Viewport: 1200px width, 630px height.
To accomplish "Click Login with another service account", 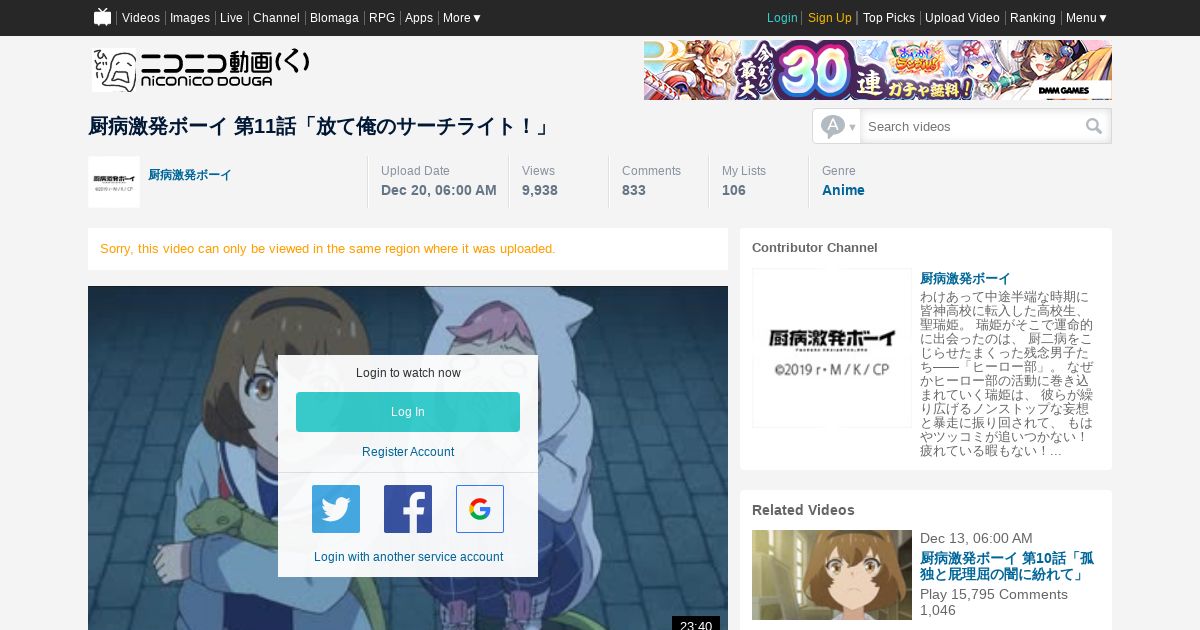I will (408, 557).
